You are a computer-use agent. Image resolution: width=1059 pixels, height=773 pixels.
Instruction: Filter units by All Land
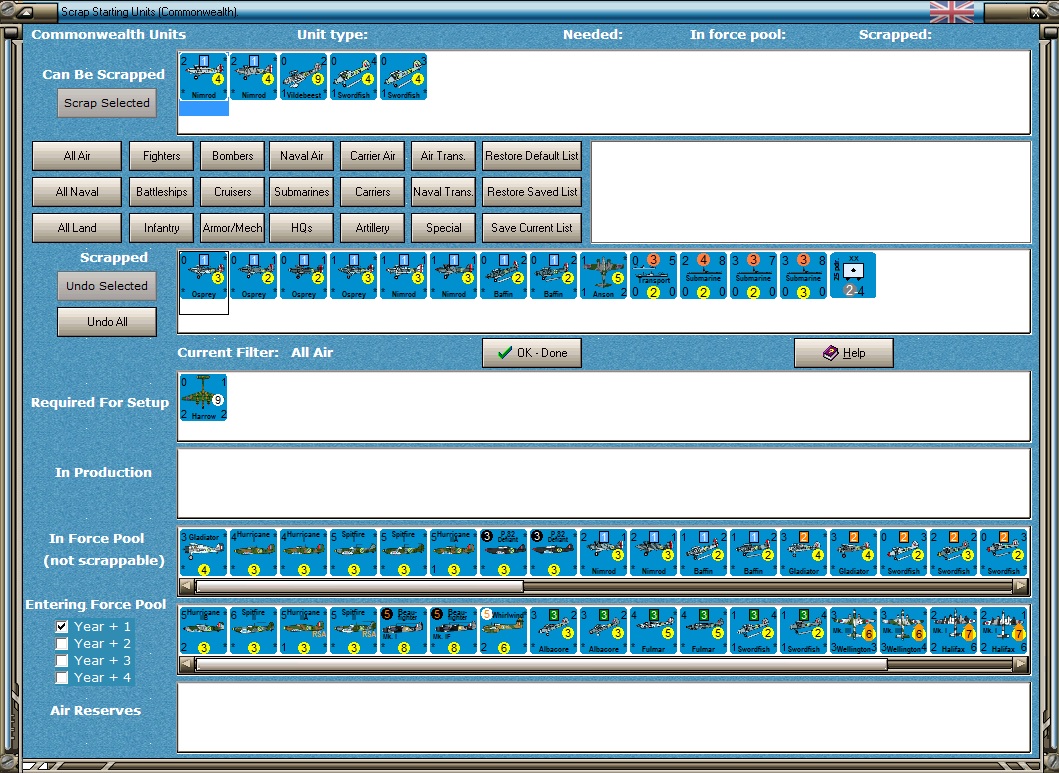point(77,228)
